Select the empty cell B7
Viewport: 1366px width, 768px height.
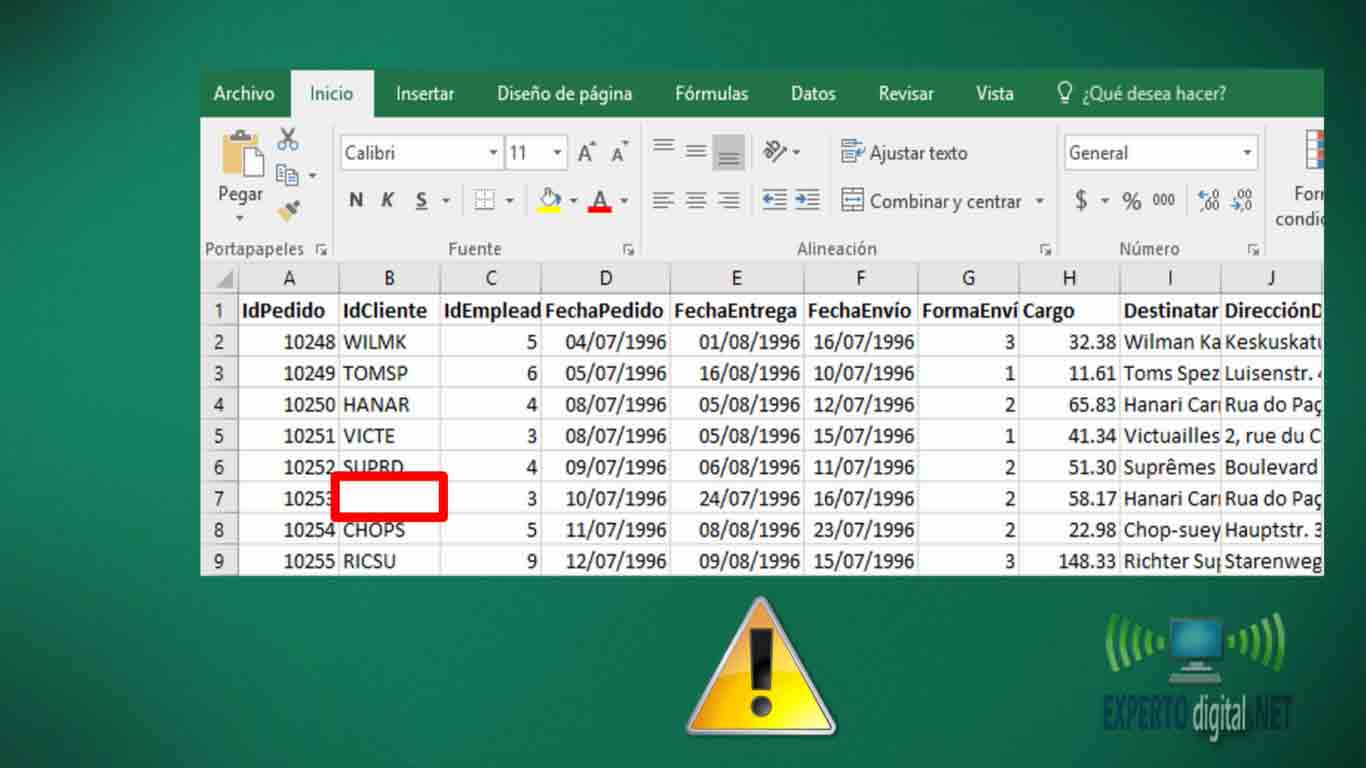389,498
